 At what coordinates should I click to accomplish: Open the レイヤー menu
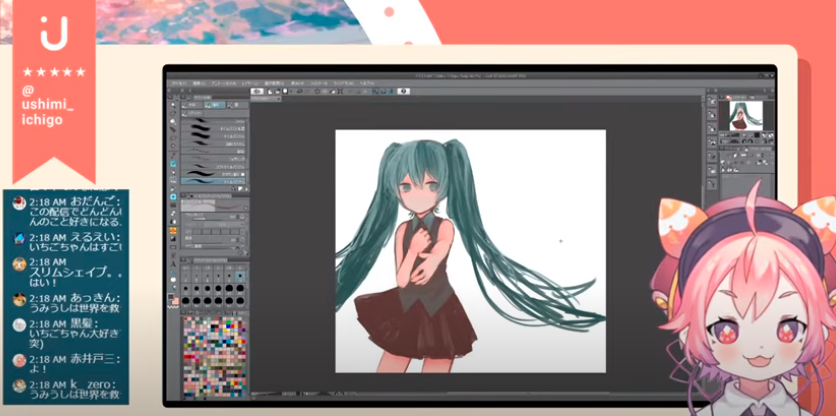point(250,83)
